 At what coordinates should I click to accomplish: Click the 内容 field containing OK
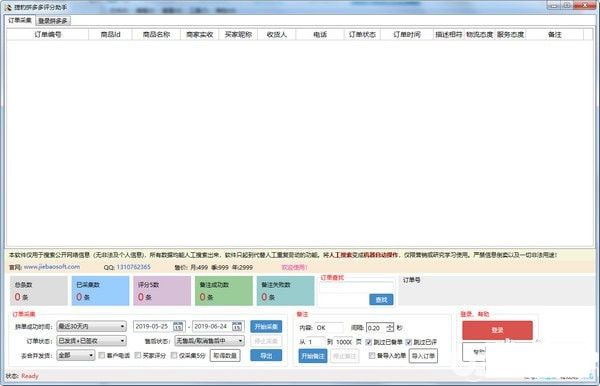(329, 328)
